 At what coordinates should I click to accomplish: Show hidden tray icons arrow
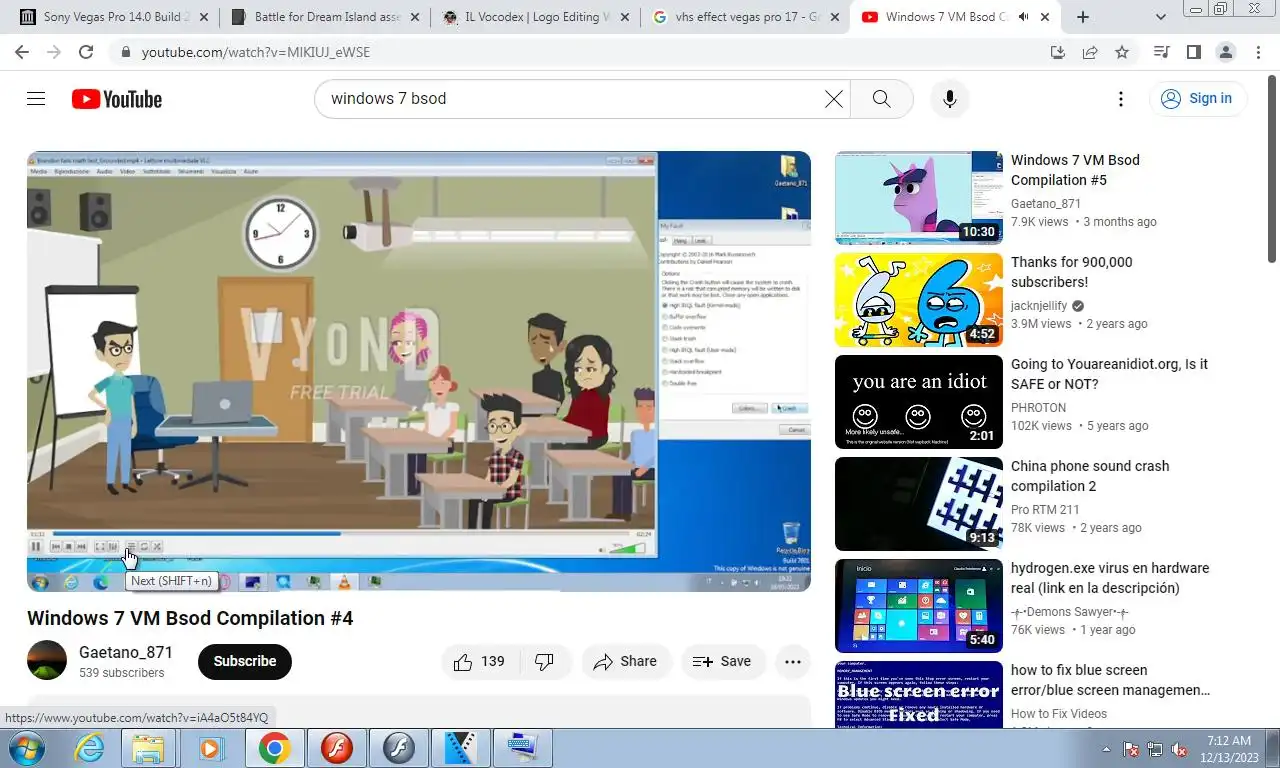point(1106,748)
